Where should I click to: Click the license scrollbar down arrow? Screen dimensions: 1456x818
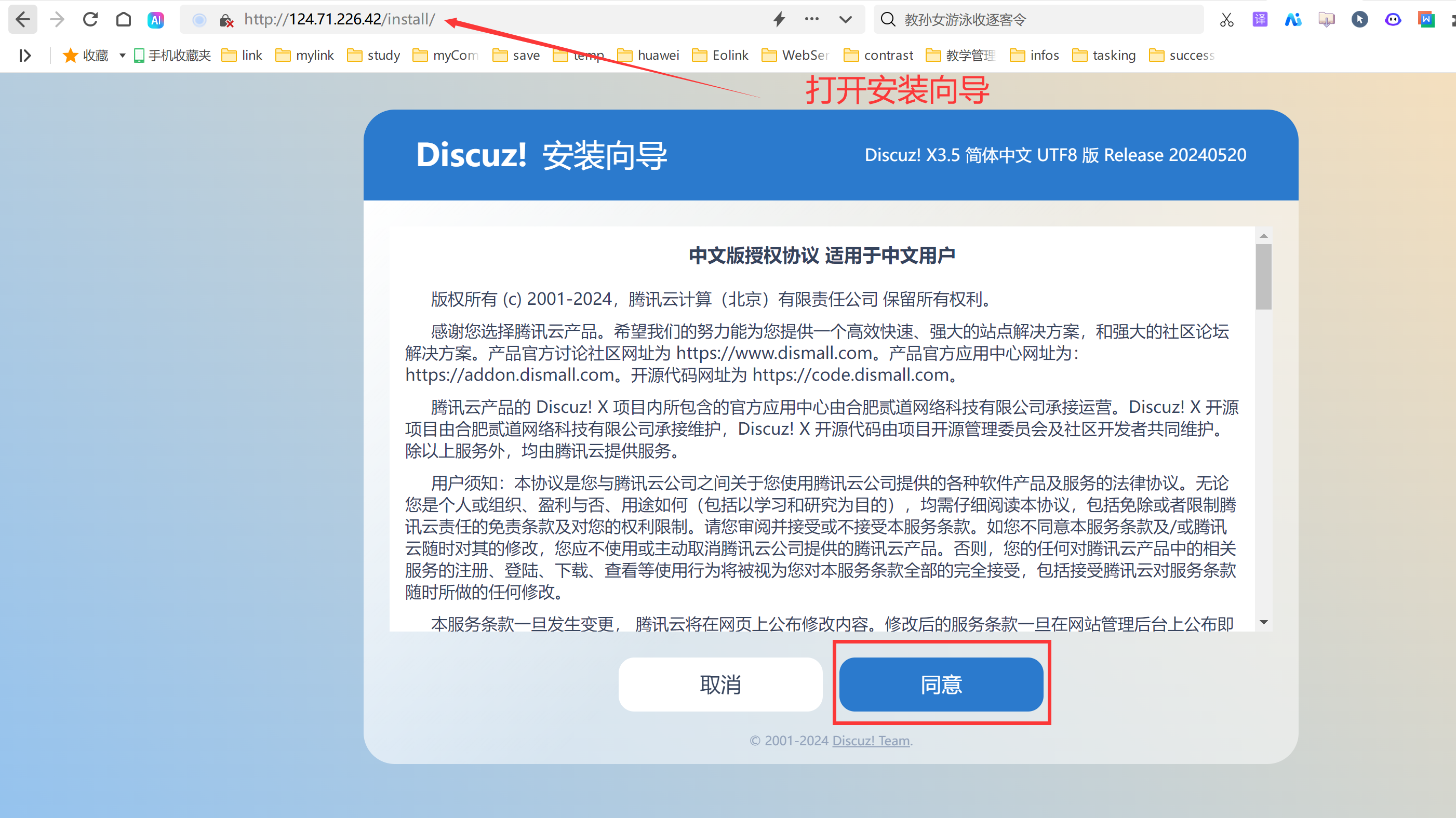pyautogui.click(x=1264, y=622)
